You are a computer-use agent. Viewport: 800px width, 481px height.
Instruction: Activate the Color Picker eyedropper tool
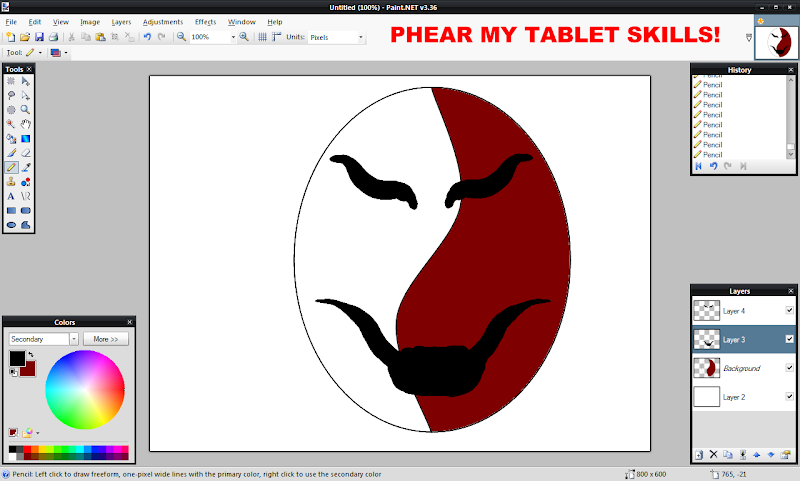click(25, 167)
